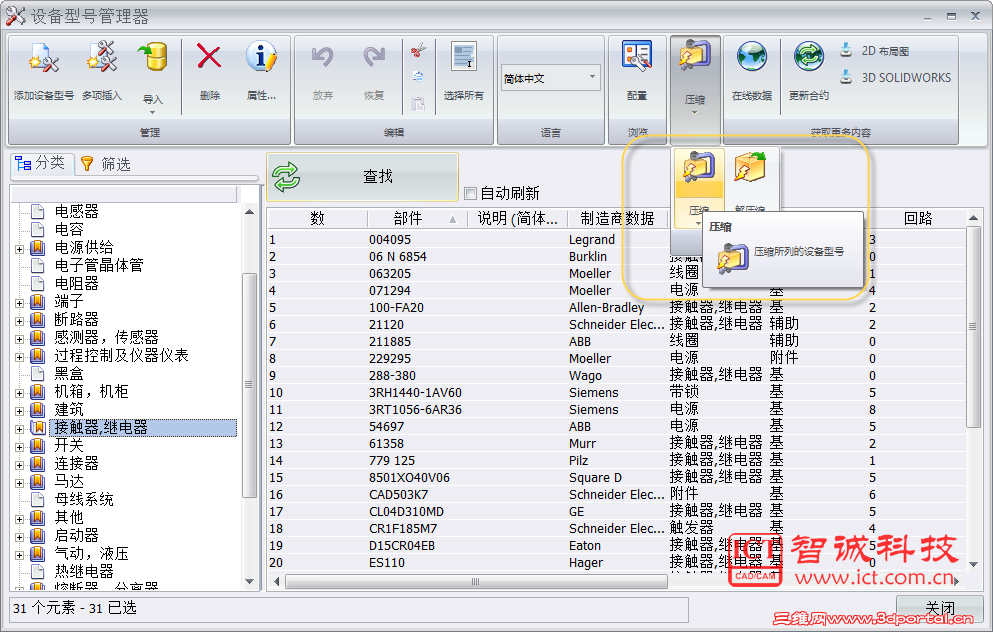Click the small copy icon in 编辑 group
Image resolution: width=993 pixels, height=632 pixels.
pos(418,77)
